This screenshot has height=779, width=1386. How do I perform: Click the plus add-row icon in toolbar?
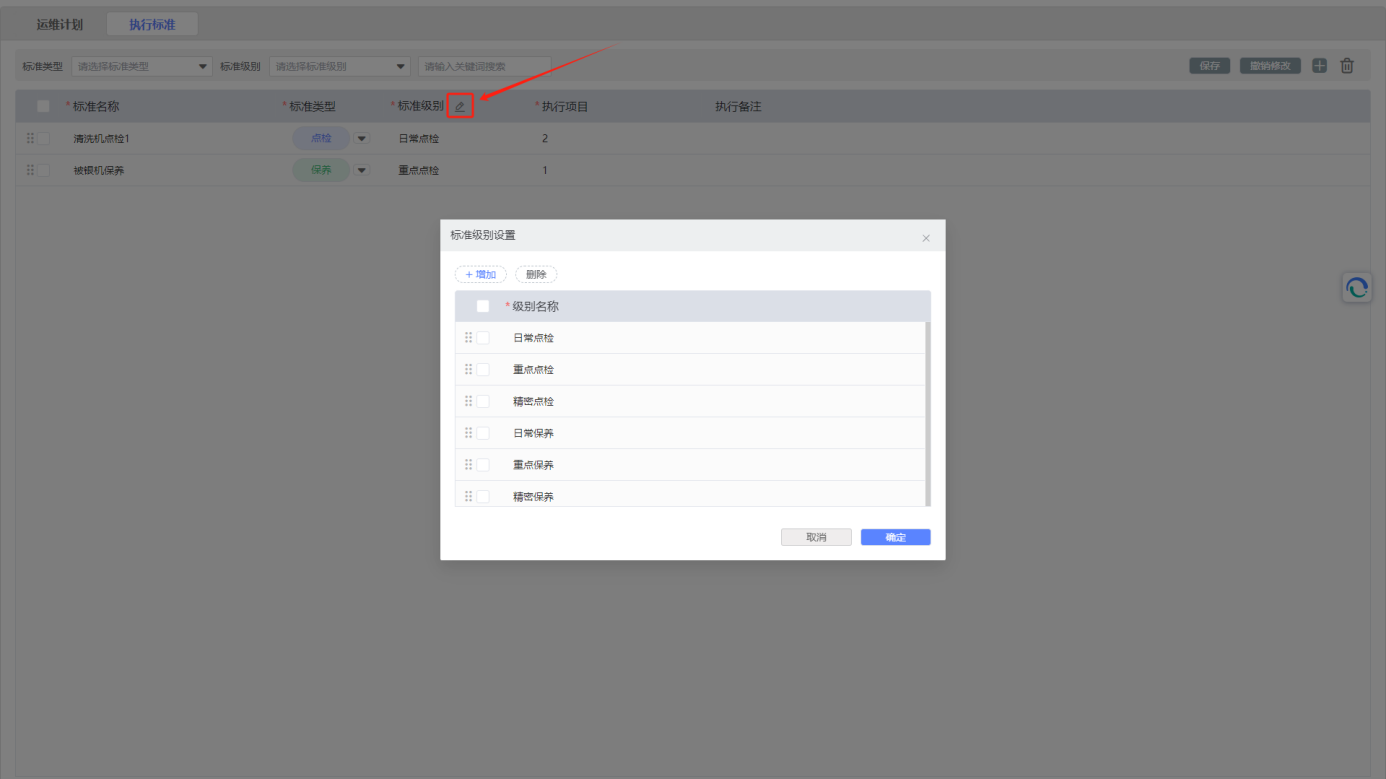click(1319, 66)
